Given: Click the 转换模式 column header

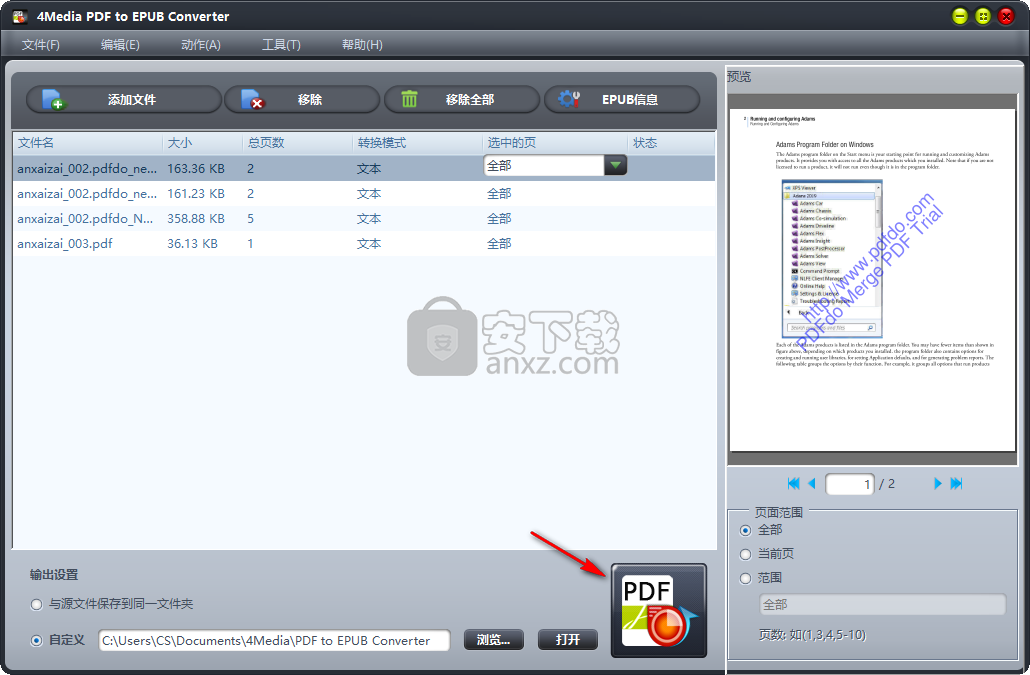Looking at the screenshot, I should (x=418, y=142).
